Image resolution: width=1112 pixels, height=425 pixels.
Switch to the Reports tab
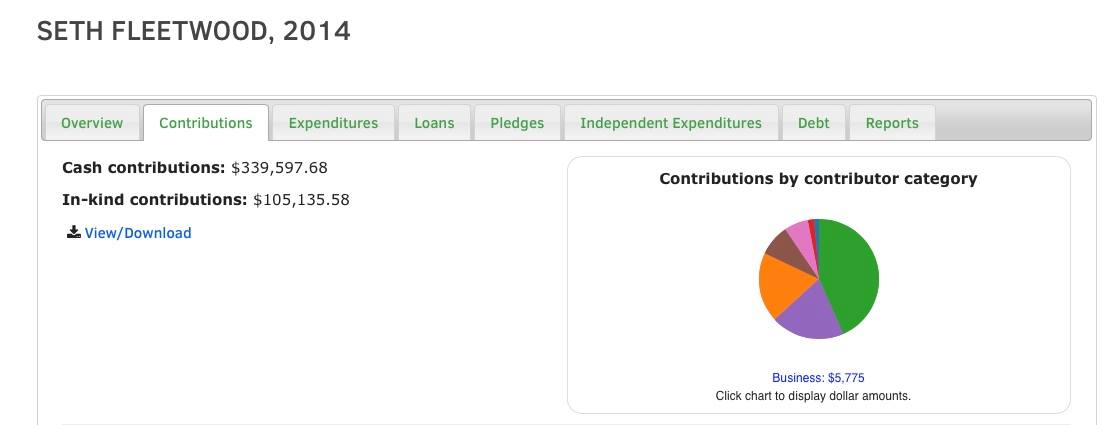point(892,123)
